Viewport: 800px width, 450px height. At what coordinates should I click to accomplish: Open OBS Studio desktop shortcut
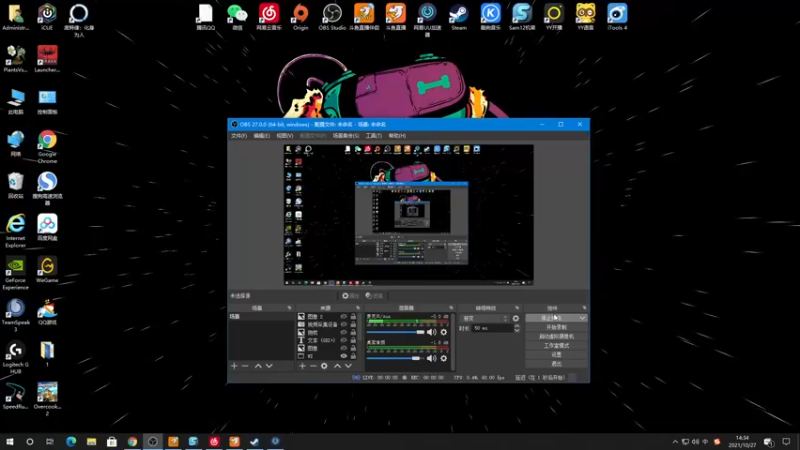coord(332,17)
